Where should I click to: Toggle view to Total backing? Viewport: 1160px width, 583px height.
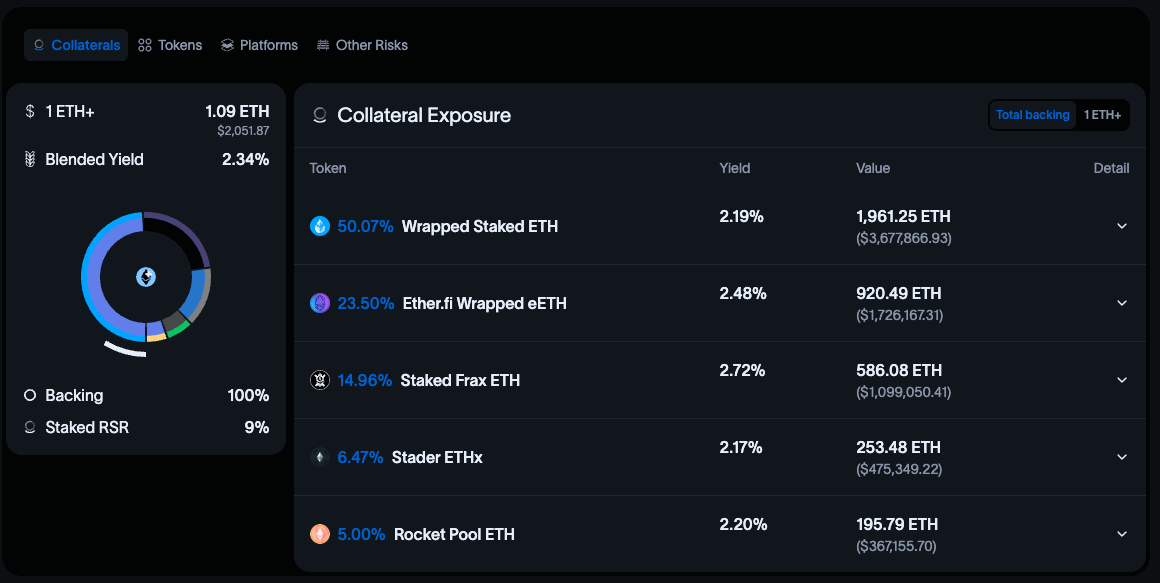1033,115
